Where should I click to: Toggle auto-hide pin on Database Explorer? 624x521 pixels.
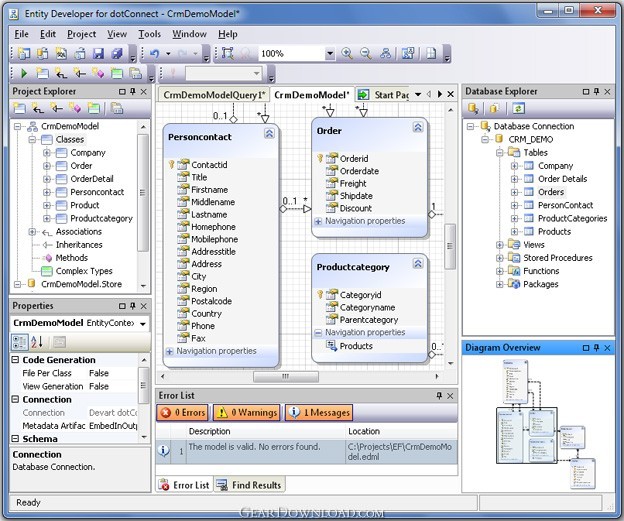coord(596,92)
